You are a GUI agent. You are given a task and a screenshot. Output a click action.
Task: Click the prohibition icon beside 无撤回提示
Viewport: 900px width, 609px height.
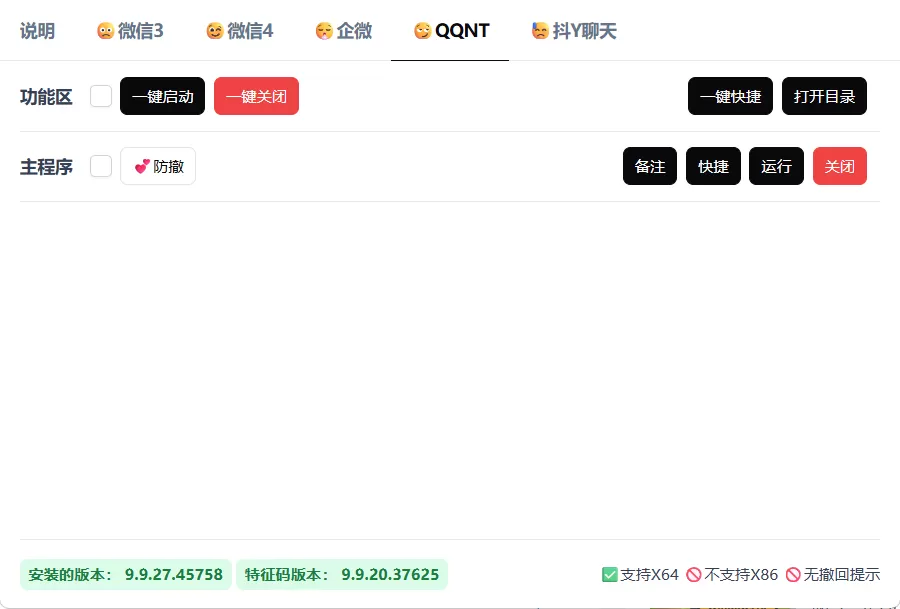click(793, 574)
